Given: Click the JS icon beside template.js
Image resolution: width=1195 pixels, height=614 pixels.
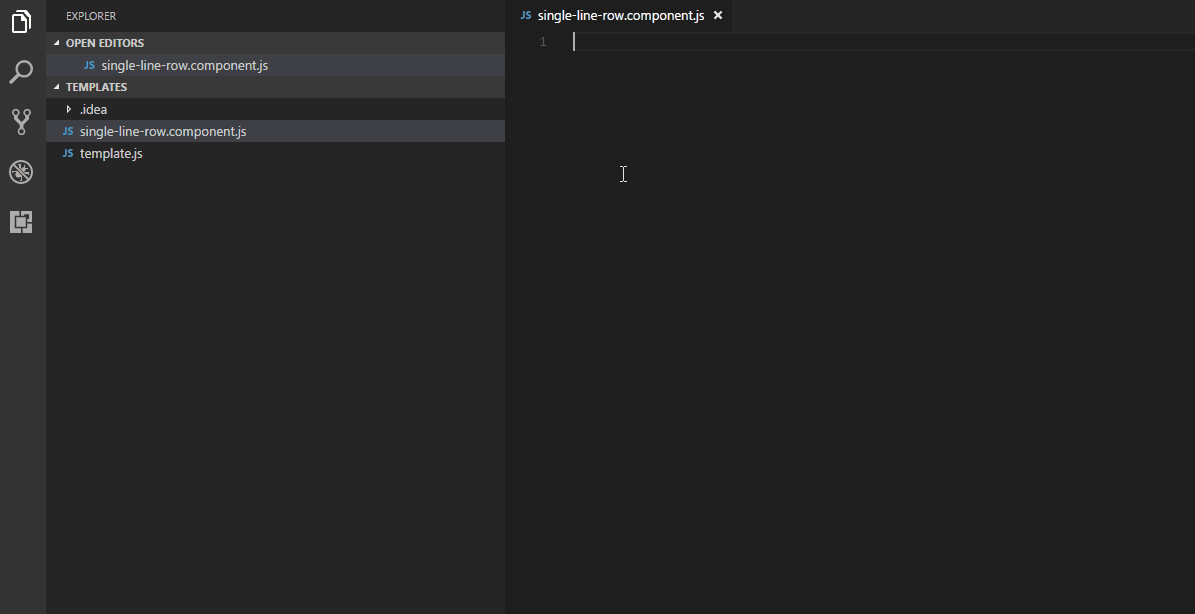Looking at the screenshot, I should pyautogui.click(x=68, y=154).
